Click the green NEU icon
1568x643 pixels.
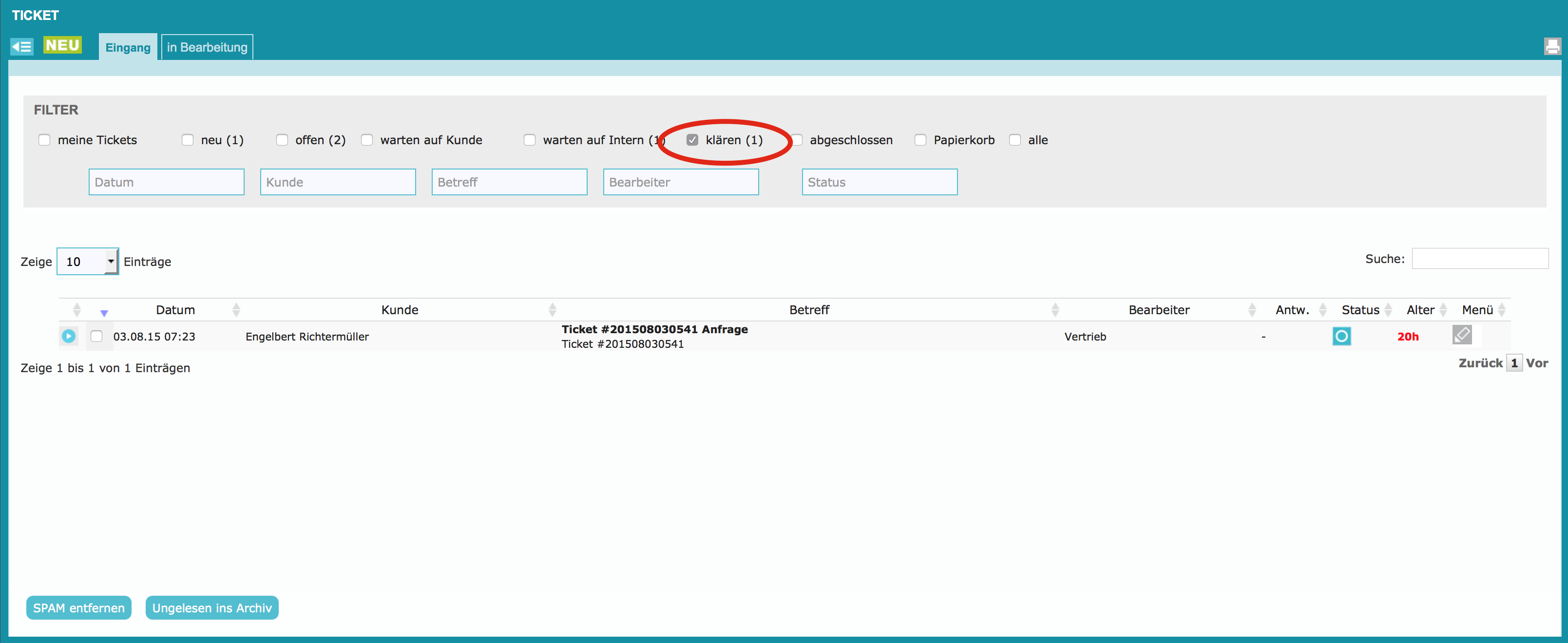click(x=62, y=46)
